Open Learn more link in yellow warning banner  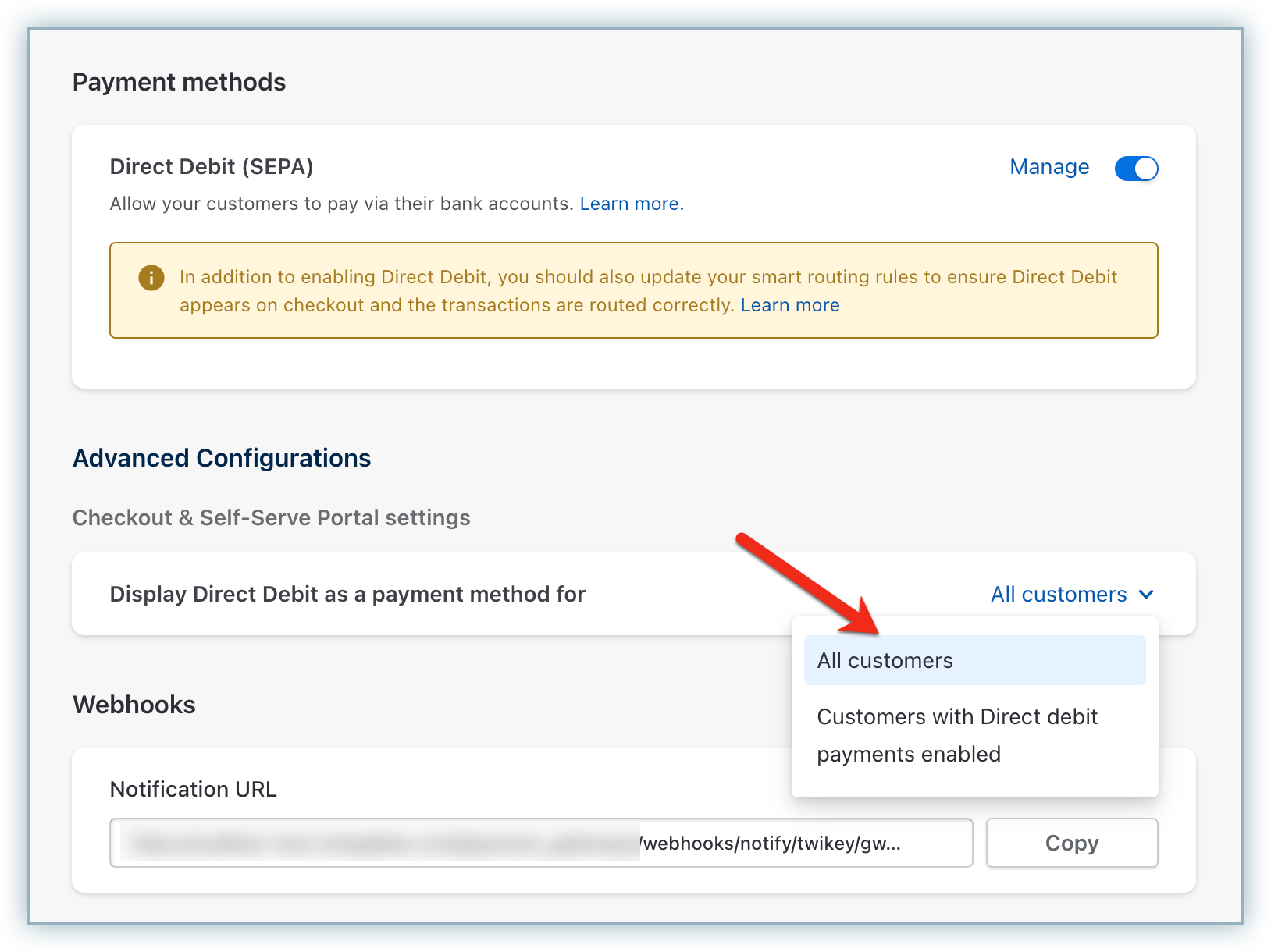point(789,305)
